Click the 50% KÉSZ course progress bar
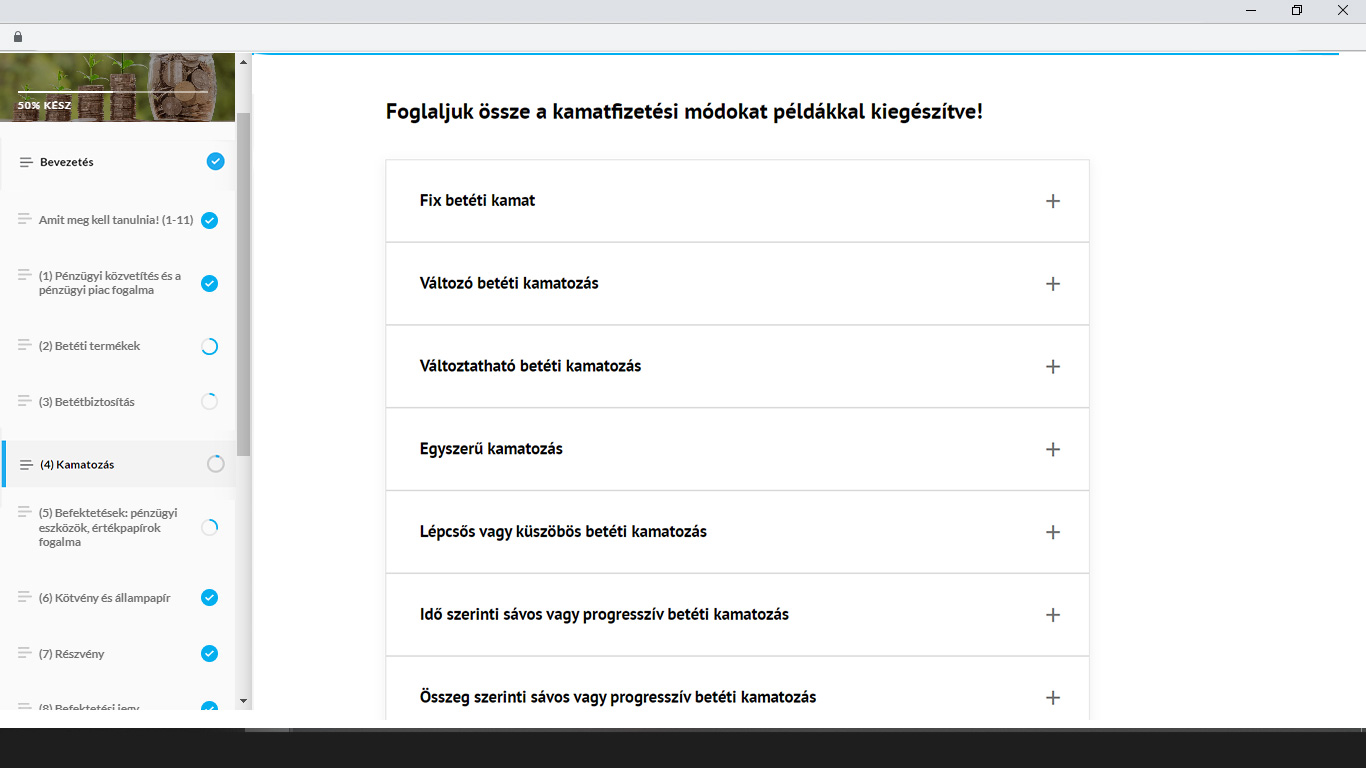The width and height of the screenshot is (1366, 768). 113,92
